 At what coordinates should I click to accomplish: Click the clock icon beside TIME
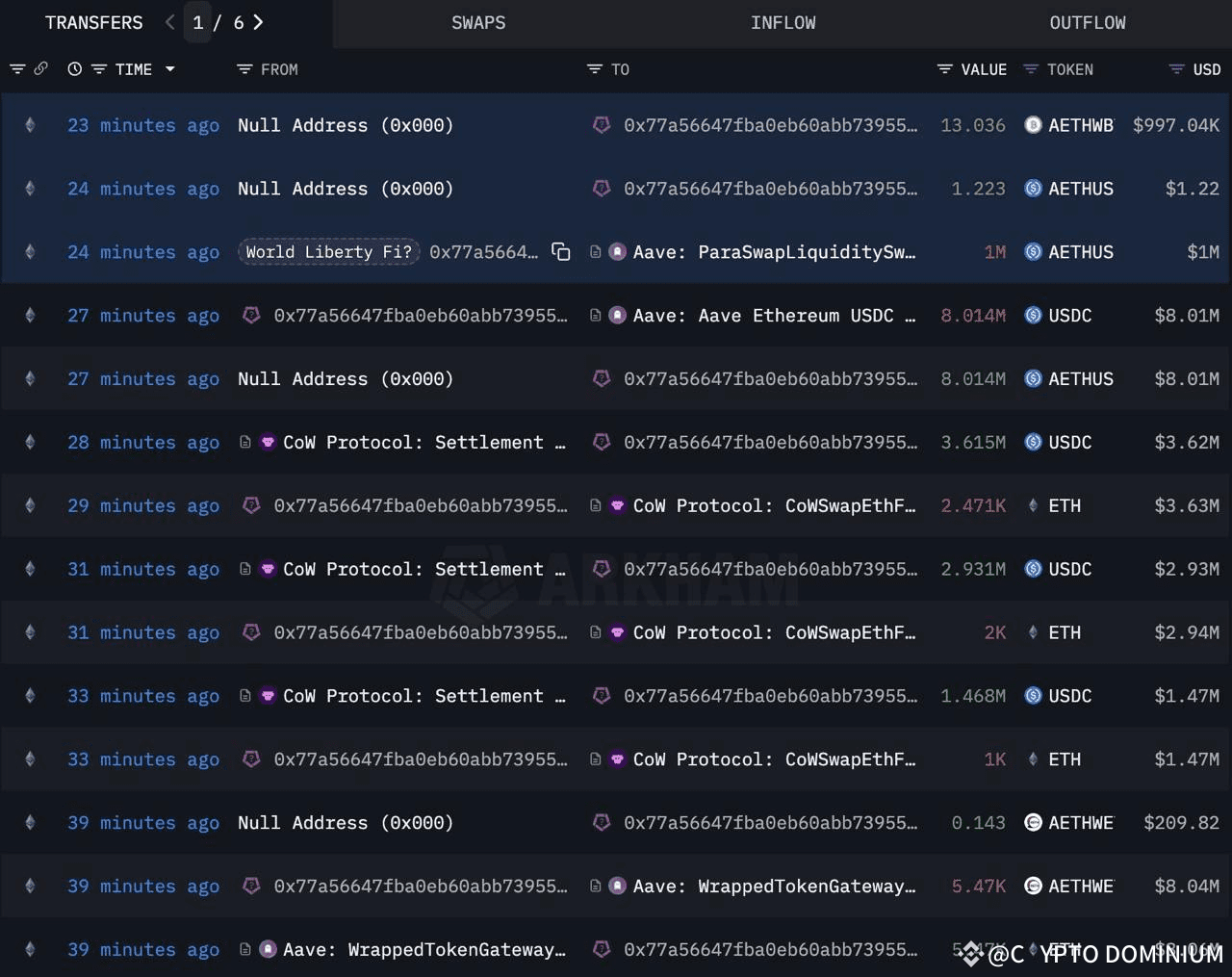click(x=75, y=69)
